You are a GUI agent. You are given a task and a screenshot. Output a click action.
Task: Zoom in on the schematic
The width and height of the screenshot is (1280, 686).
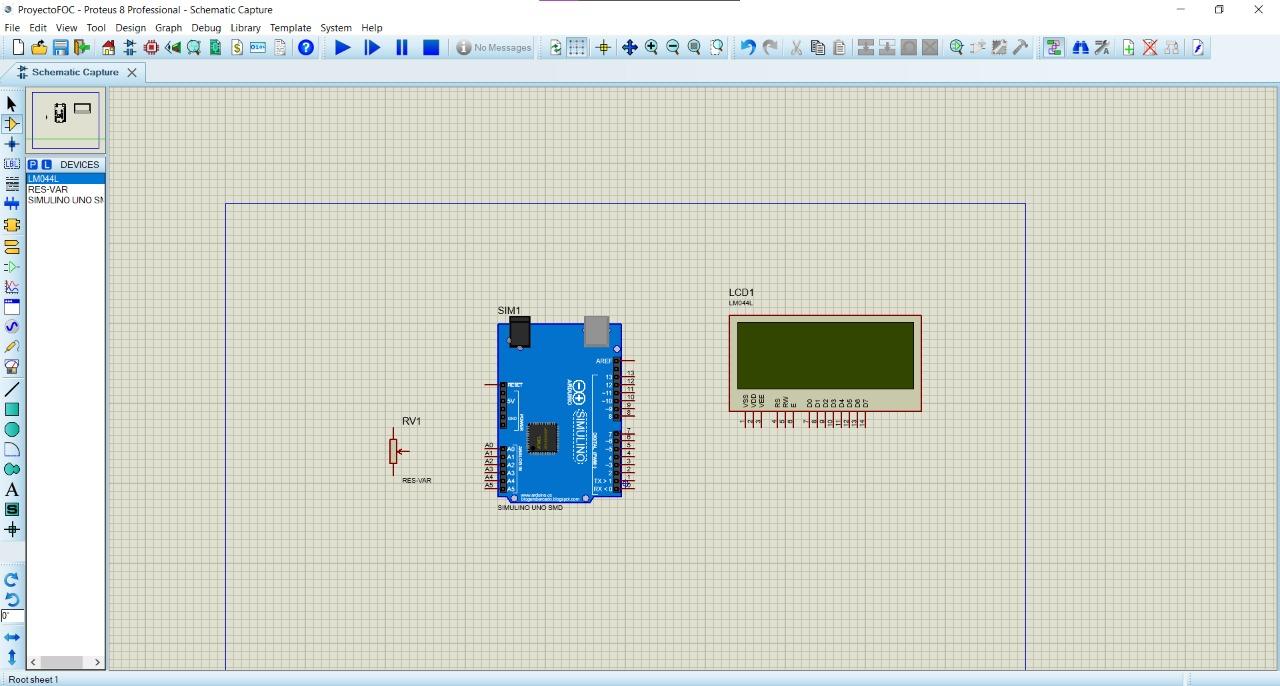(651, 47)
